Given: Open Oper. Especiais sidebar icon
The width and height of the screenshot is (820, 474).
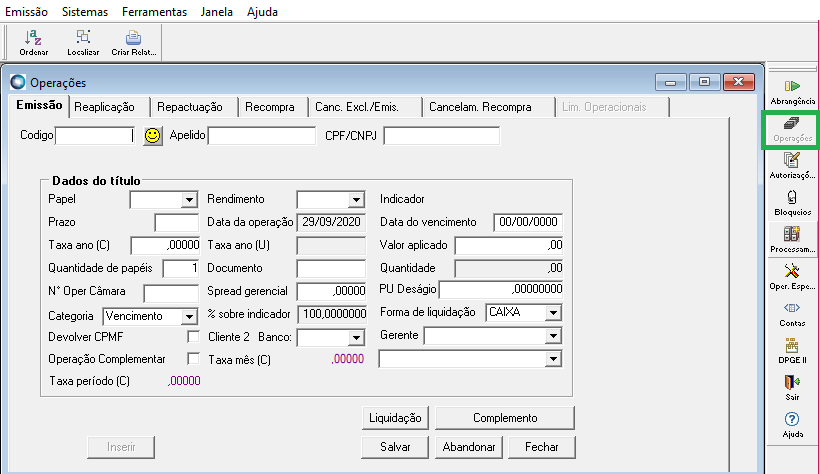Looking at the screenshot, I should (x=792, y=277).
